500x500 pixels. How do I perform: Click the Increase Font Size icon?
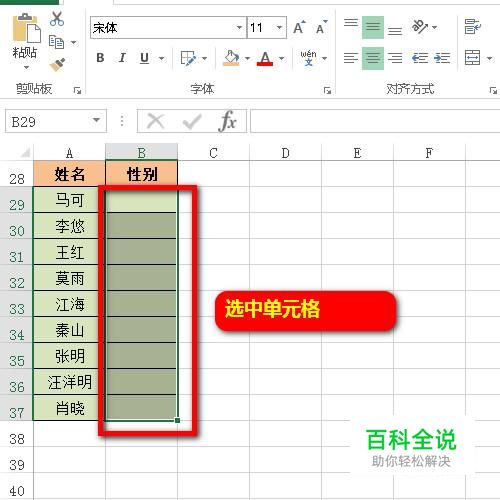[299, 27]
